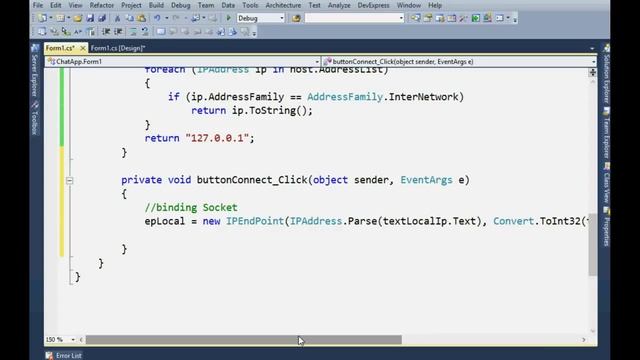Viewport: 640px width, 360px height.
Task: Select the Form1.cs* code tab
Action: pyautogui.click(x=60, y=48)
